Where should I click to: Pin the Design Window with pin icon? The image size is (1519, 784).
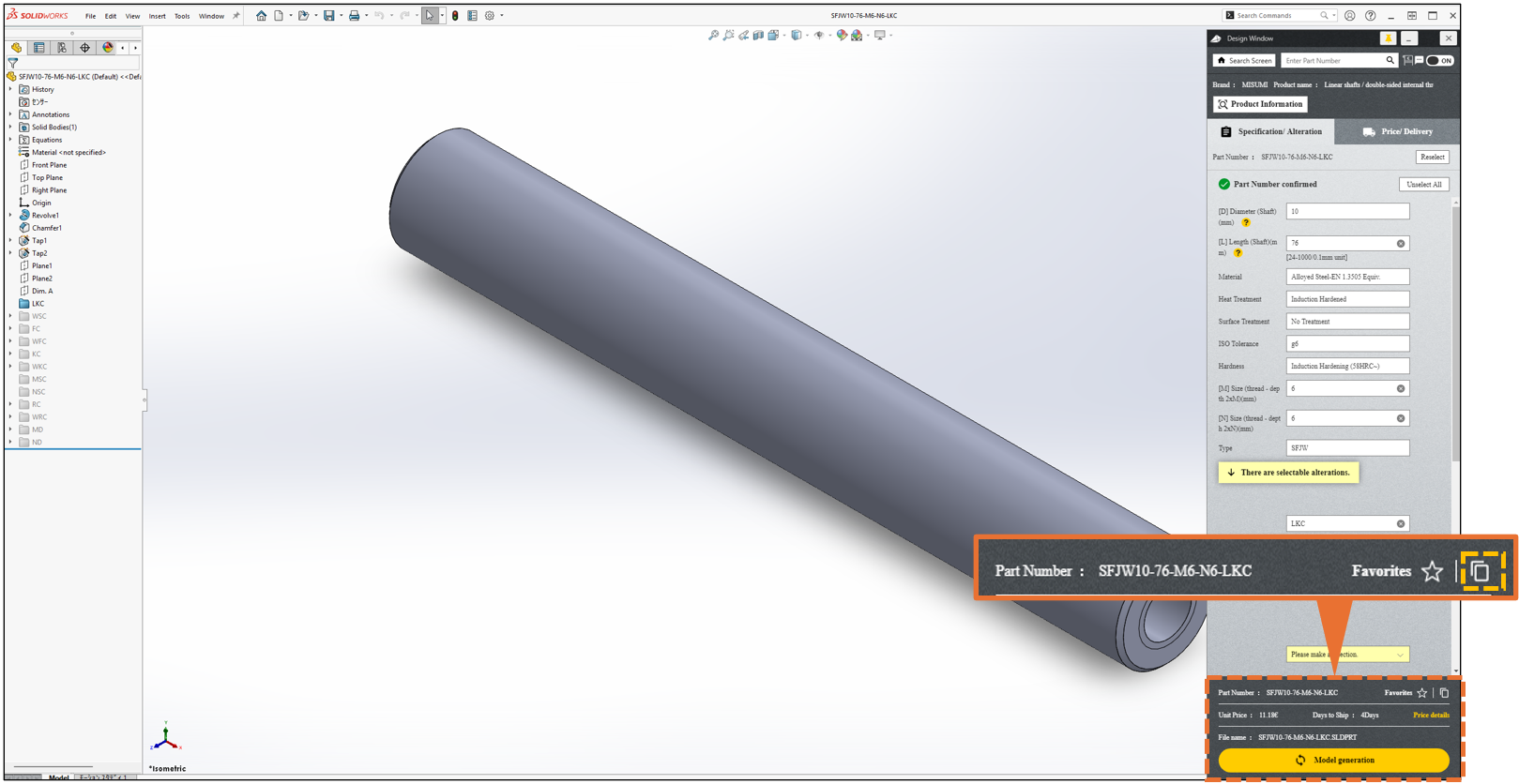[1388, 38]
